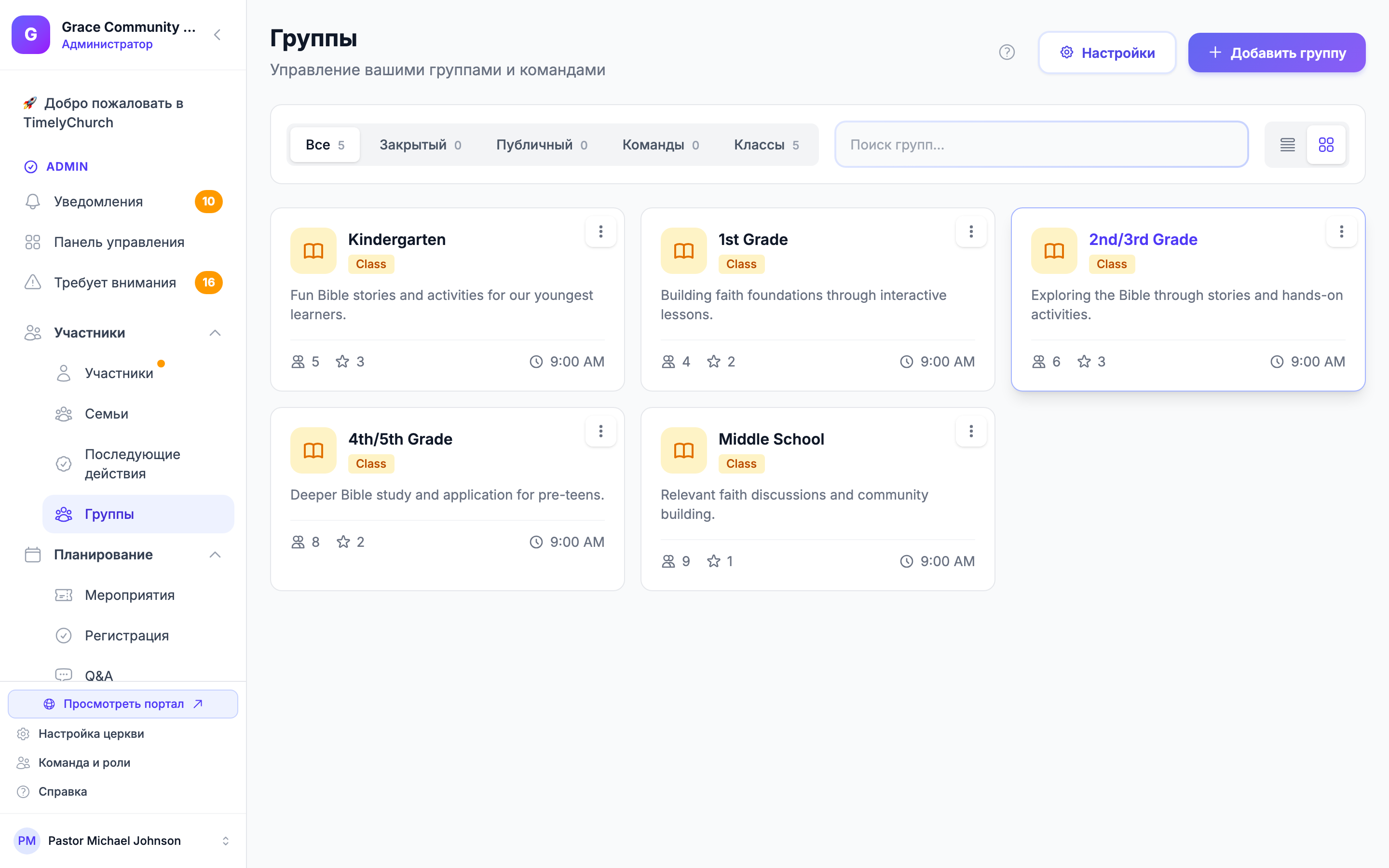Open Семьи families page
Viewport: 1389px width, 868px height.
coord(138,414)
